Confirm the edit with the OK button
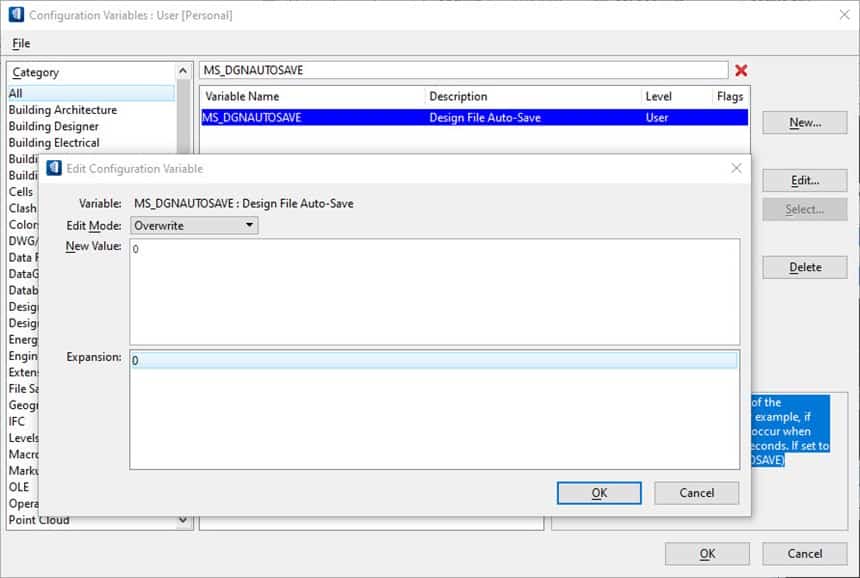The height and width of the screenshot is (578, 860). pos(598,492)
